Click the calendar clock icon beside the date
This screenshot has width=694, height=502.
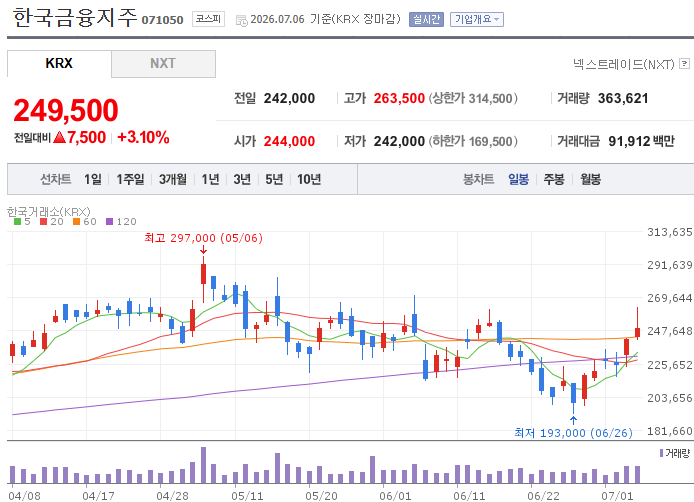pyautogui.click(x=241, y=20)
